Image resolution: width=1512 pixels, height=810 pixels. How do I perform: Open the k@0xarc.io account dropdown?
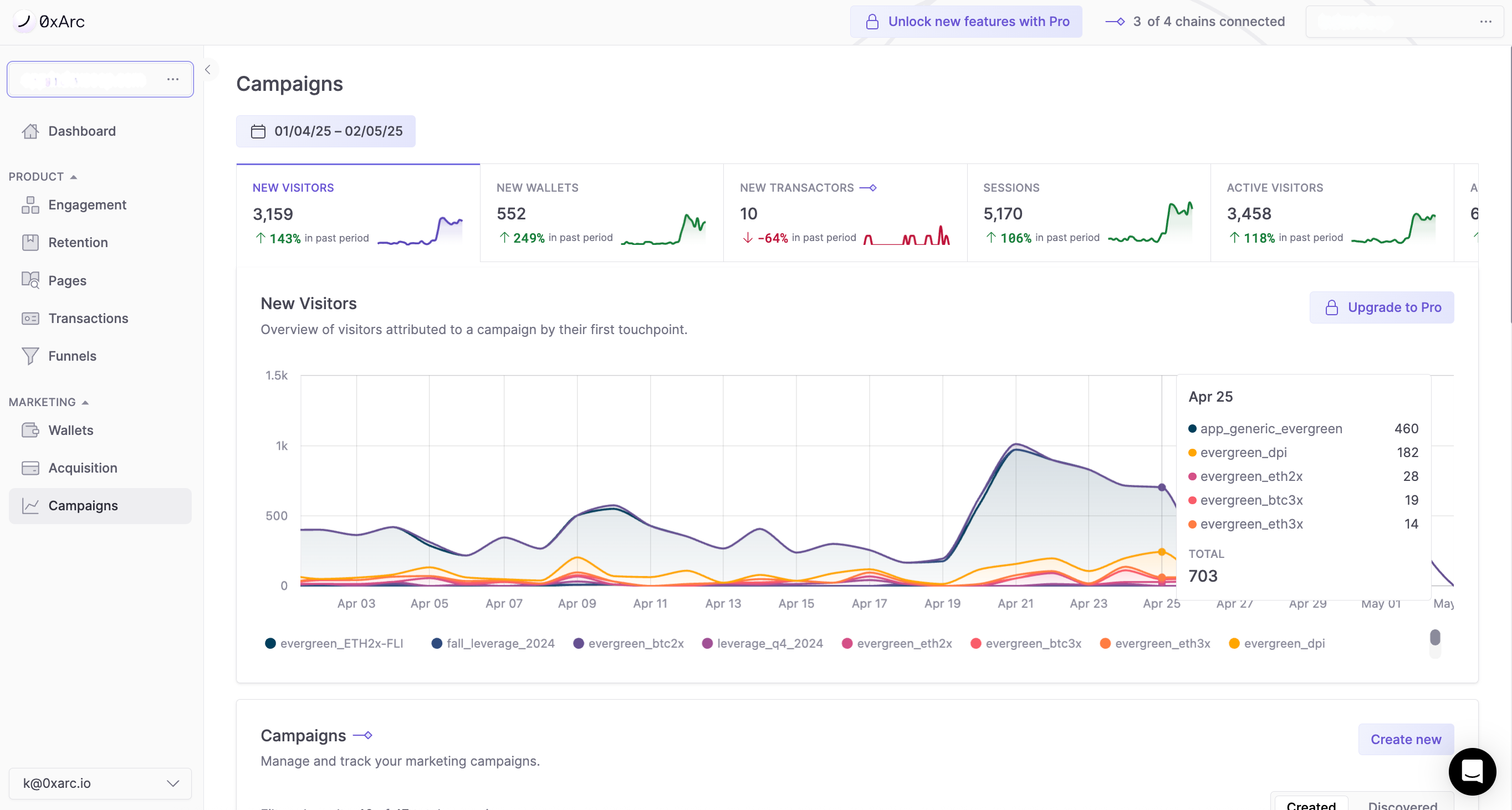(x=100, y=783)
